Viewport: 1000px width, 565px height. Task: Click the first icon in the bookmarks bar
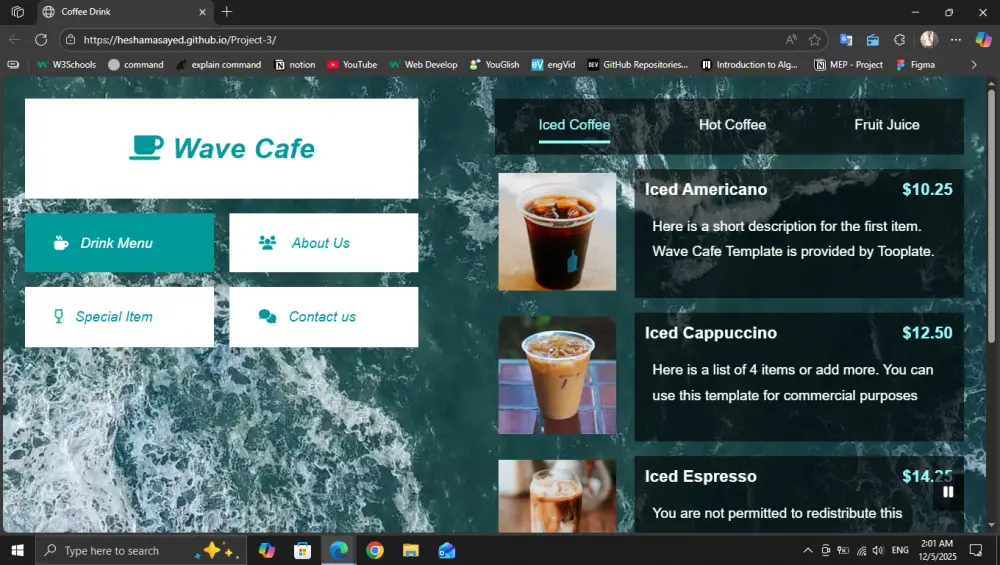[x=13, y=64]
